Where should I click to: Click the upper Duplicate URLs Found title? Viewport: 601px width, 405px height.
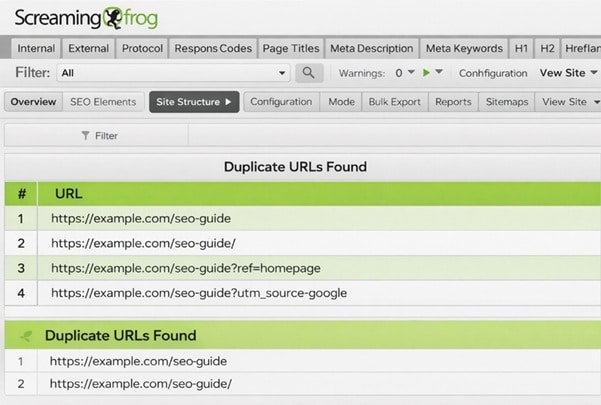point(295,167)
